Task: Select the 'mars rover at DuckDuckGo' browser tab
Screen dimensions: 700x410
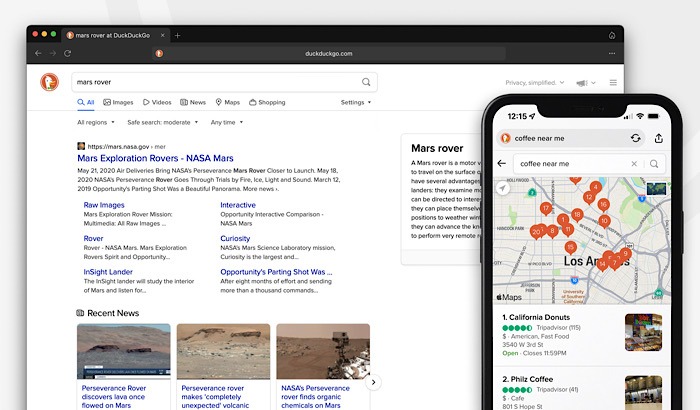Action: [x=115, y=35]
